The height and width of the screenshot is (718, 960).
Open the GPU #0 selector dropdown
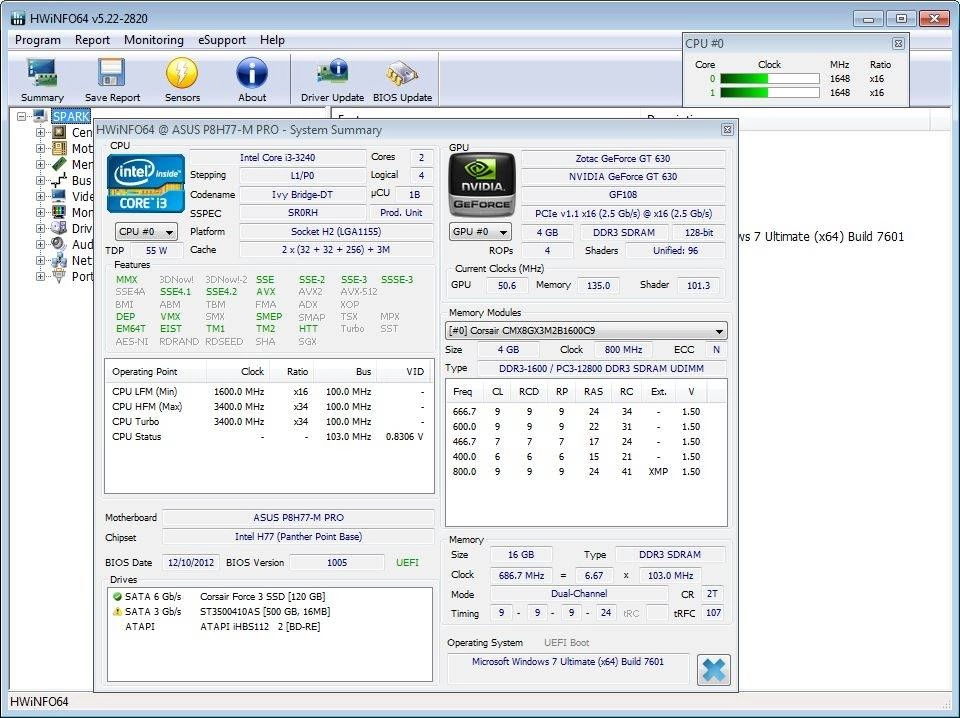click(x=480, y=232)
